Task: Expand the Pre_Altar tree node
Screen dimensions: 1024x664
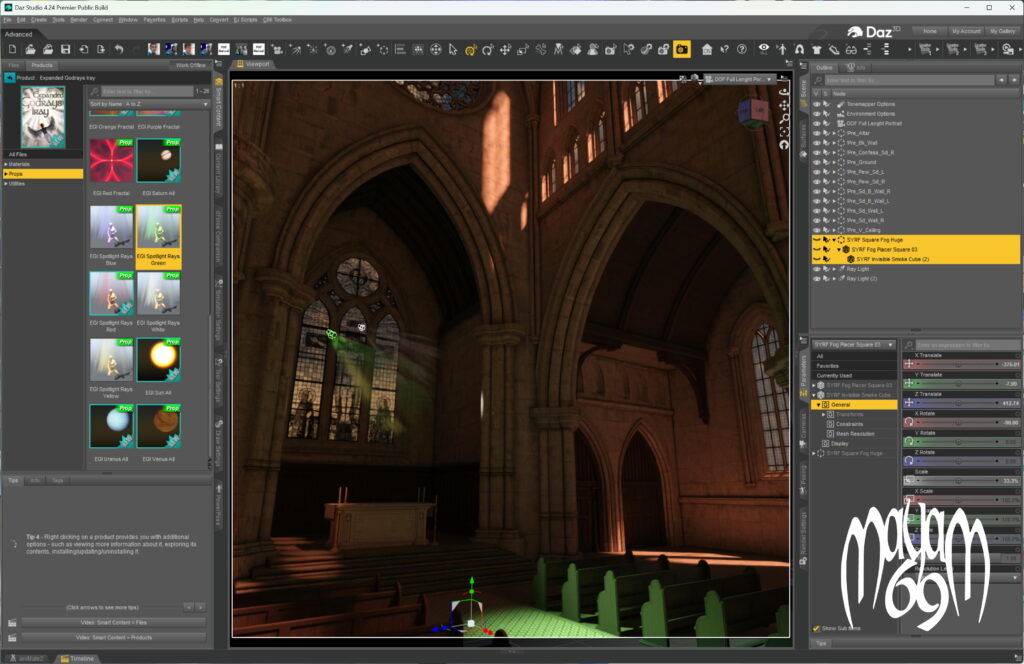Action: click(x=834, y=133)
